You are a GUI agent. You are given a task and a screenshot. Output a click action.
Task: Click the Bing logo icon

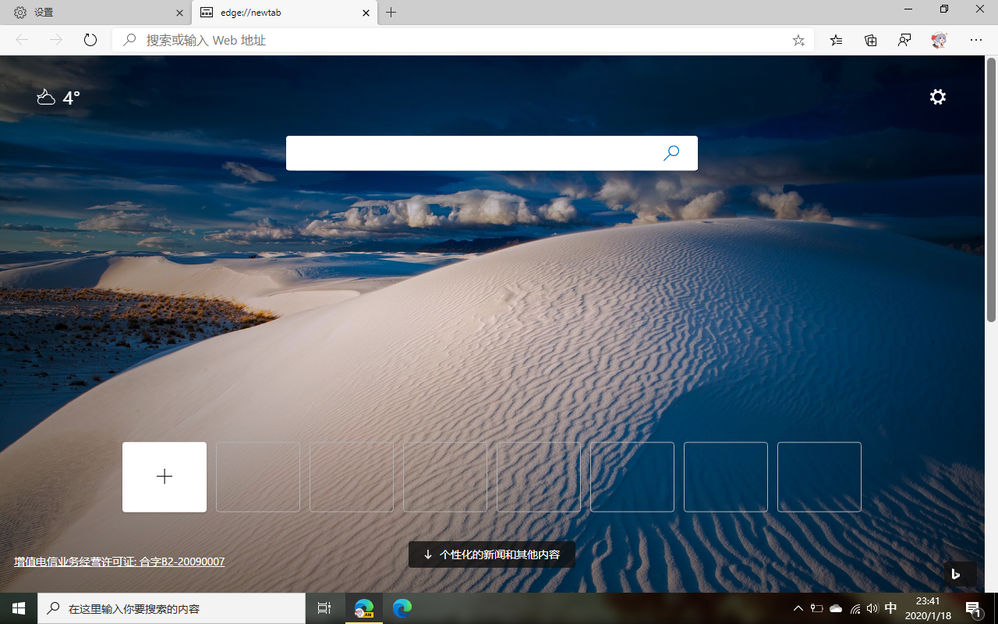click(x=955, y=574)
